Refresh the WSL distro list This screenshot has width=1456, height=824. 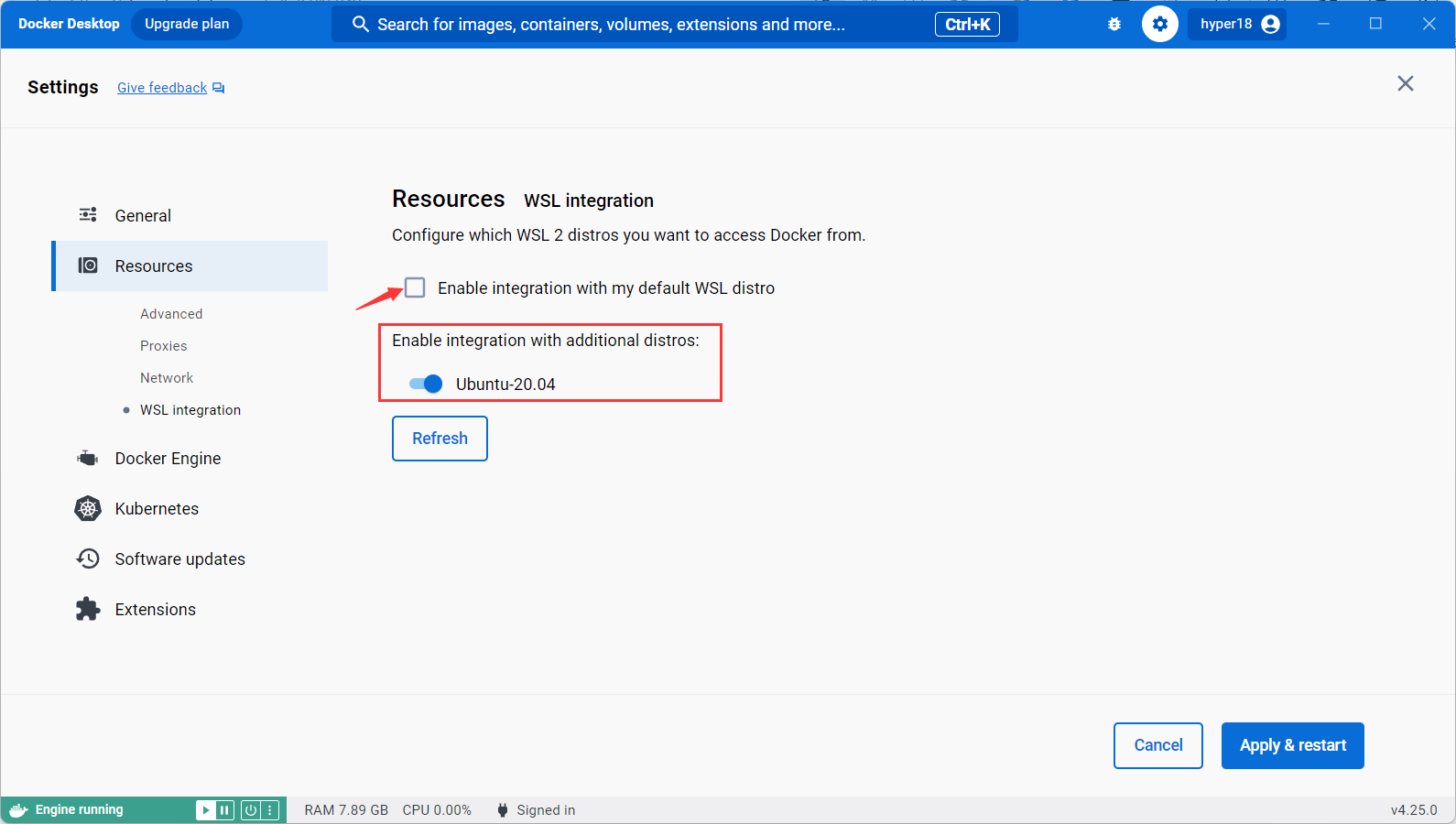pyautogui.click(x=440, y=439)
